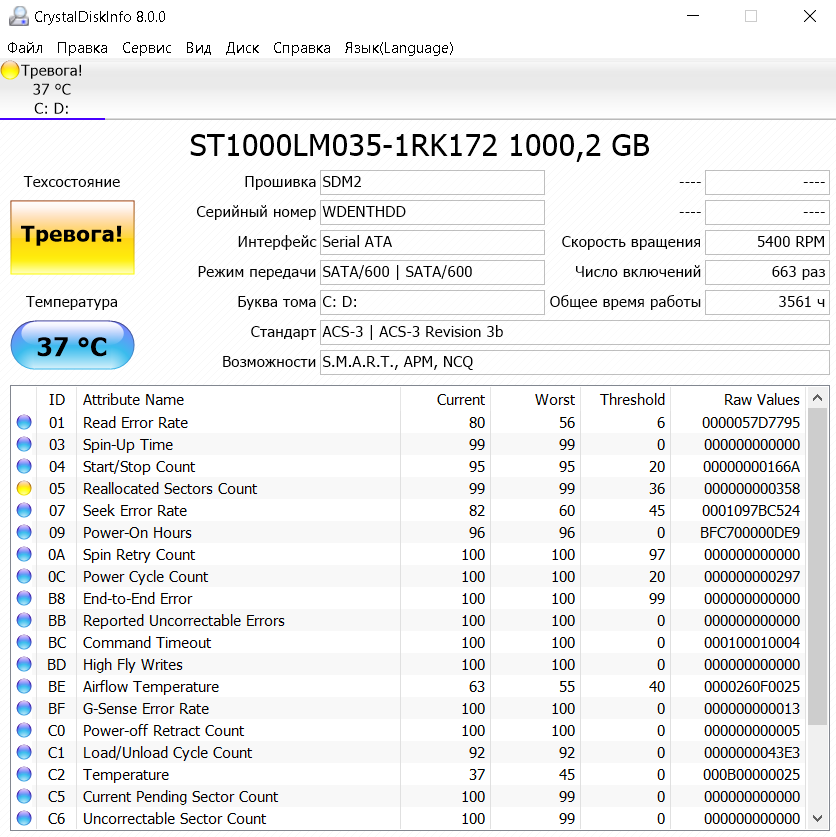Click the yellow Тревога! health status button

[x=72, y=236]
